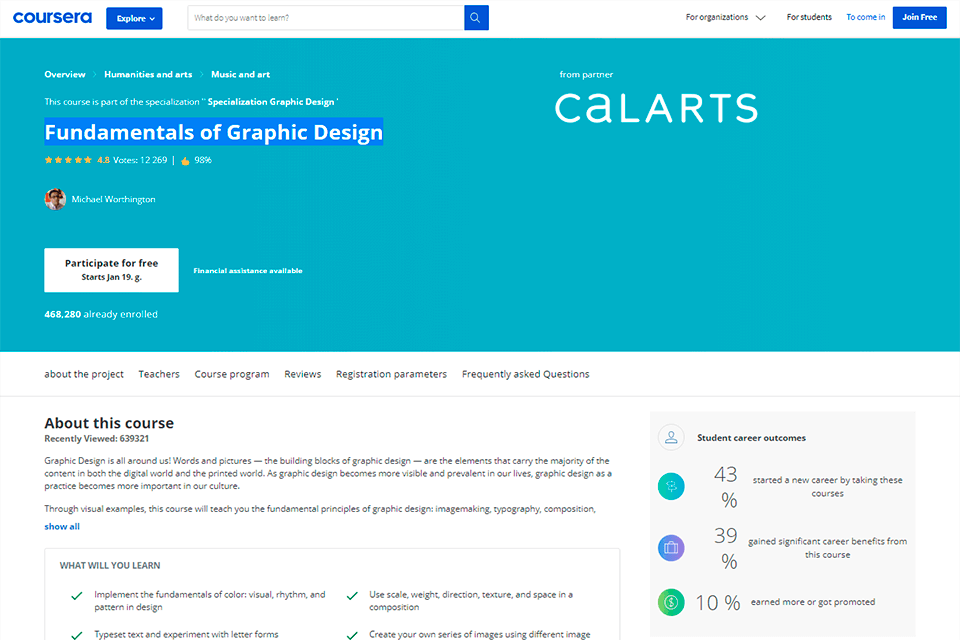Viewport: 960px width, 640px height.
Task: Expand course description with show all
Action: [62, 526]
